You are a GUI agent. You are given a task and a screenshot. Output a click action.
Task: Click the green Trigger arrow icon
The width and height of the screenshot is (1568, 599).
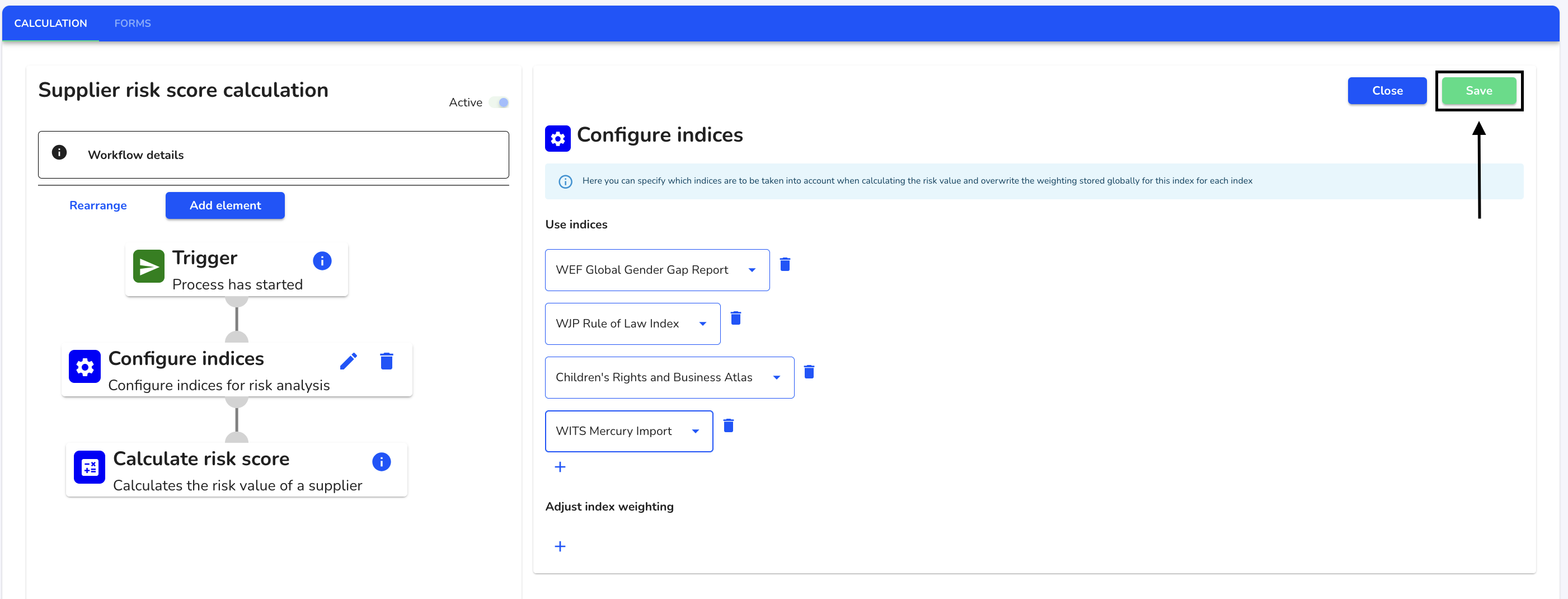coord(148,266)
